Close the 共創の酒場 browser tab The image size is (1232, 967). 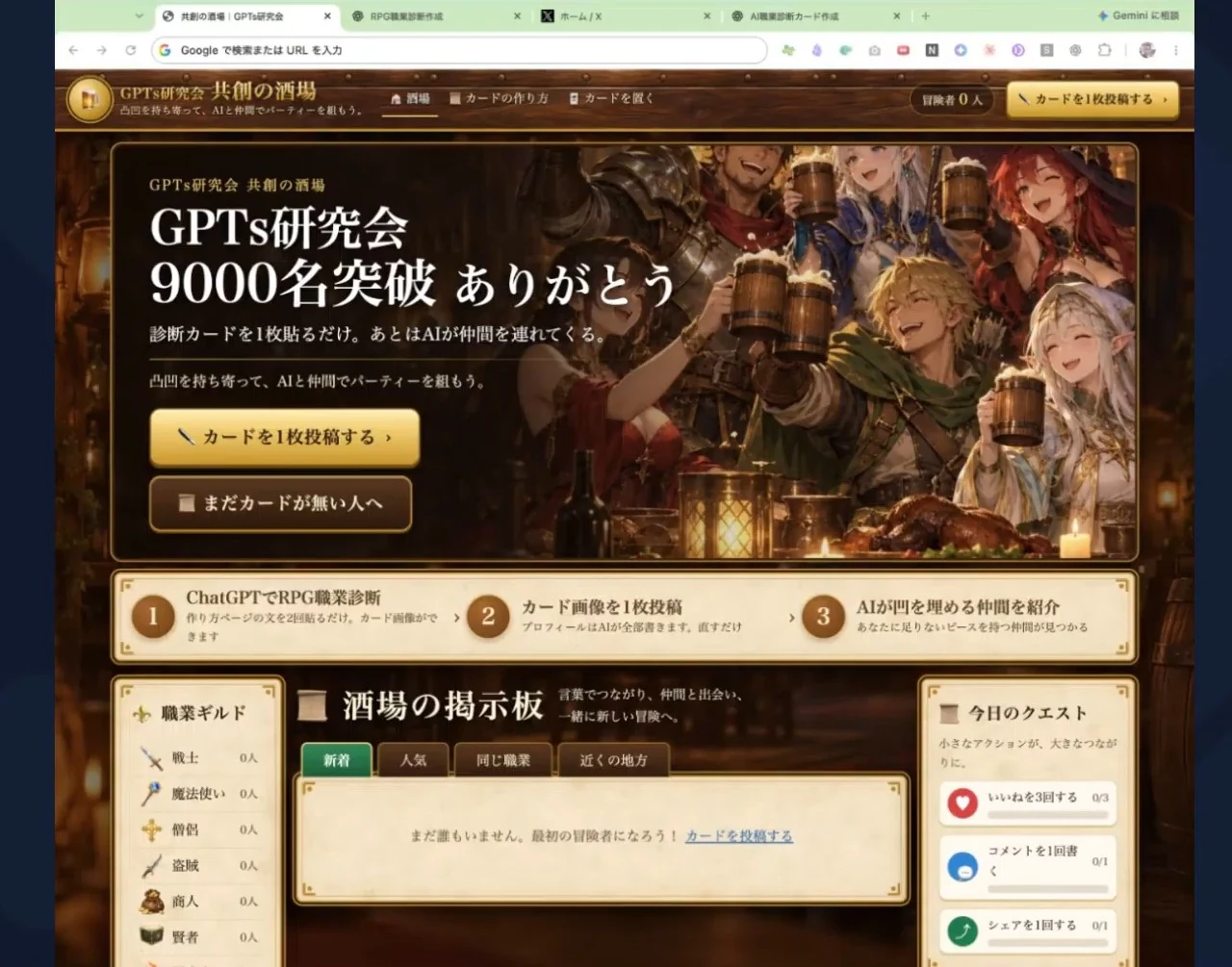click(327, 16)
